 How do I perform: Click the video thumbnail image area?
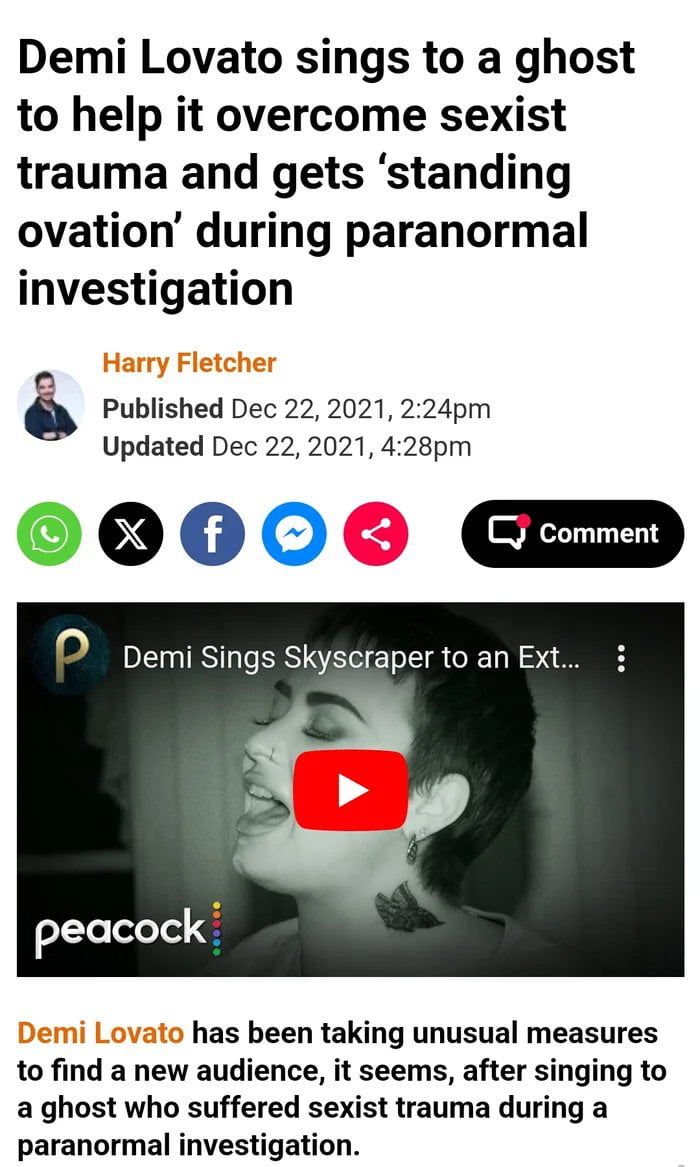click(350, 789)
